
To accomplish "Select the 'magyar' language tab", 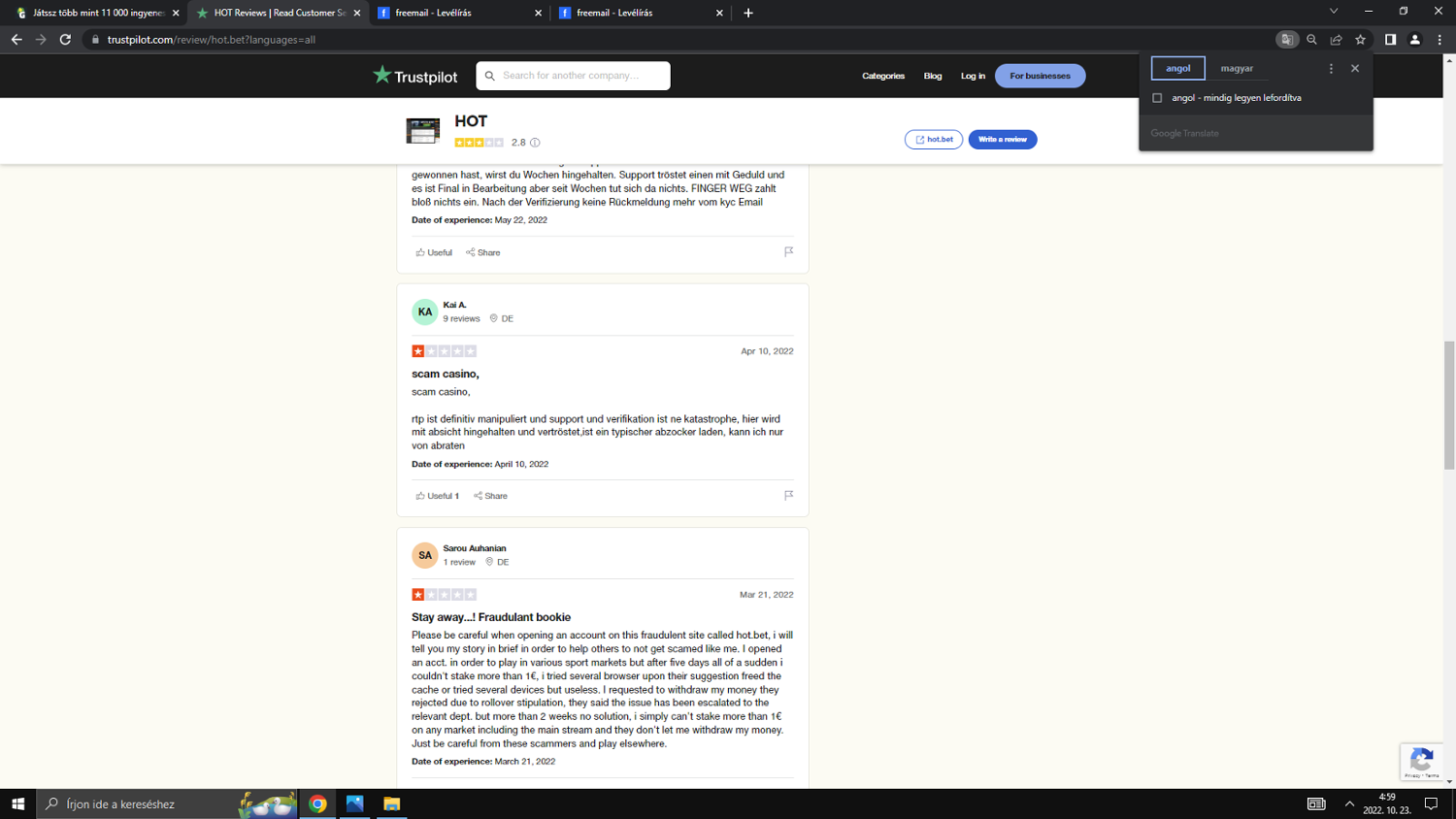I will tap(1237, 69).
